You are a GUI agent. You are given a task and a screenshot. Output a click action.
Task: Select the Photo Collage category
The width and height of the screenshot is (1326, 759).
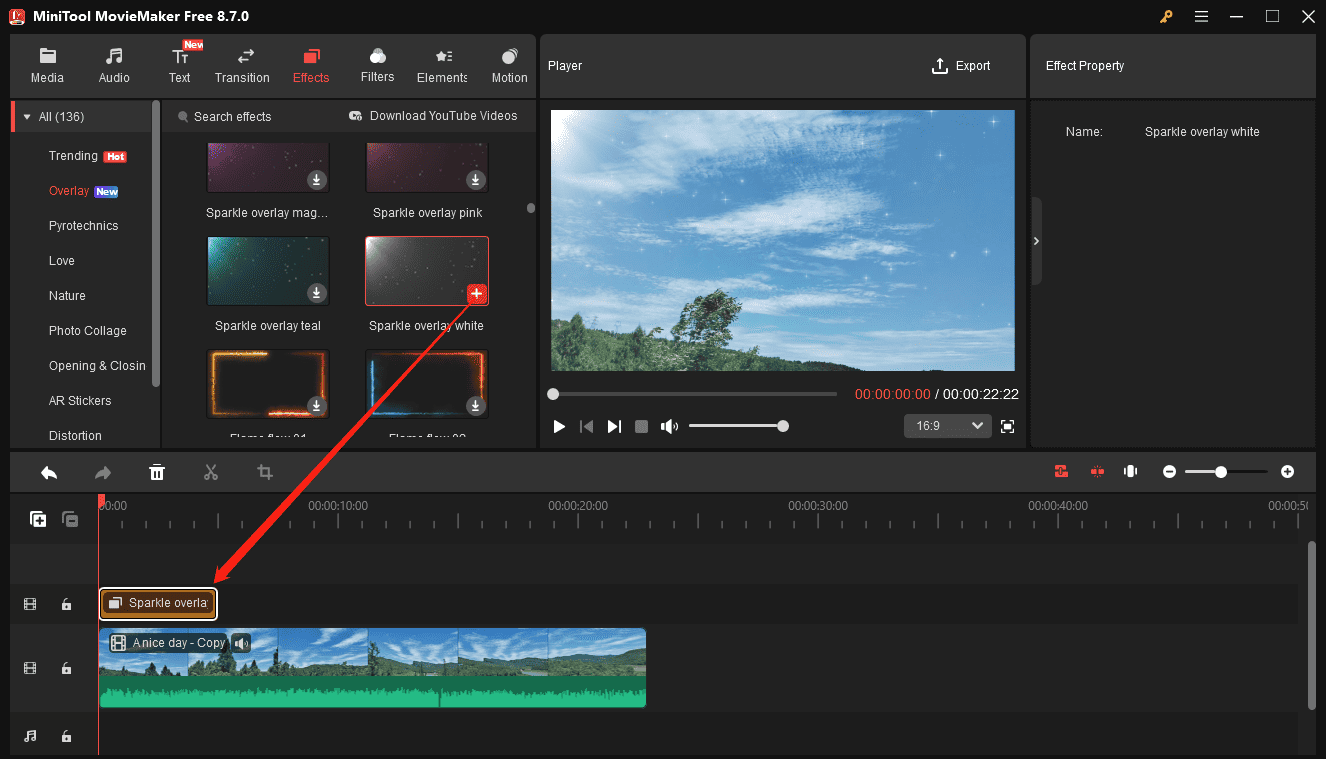coord(88,331)
